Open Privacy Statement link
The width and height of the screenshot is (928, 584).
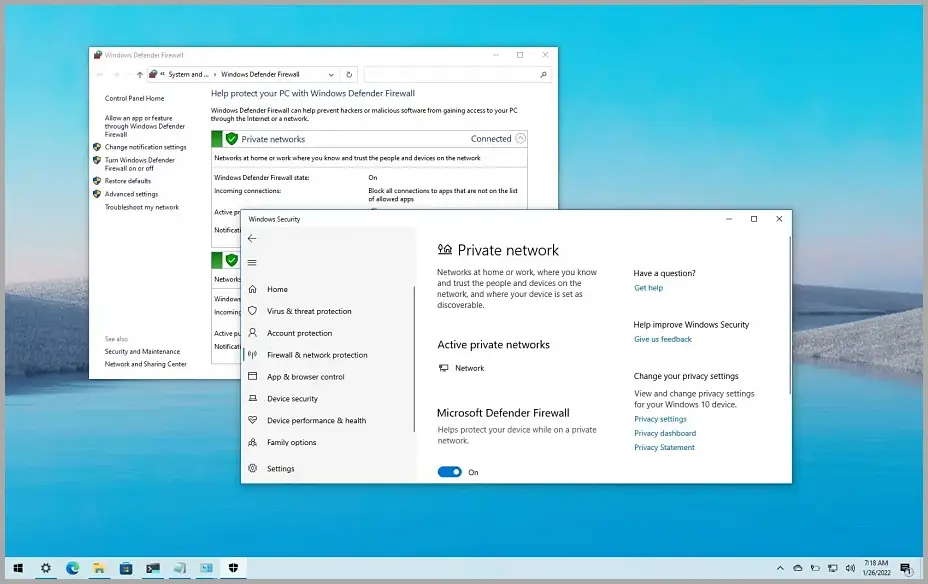tap(665, 447)
